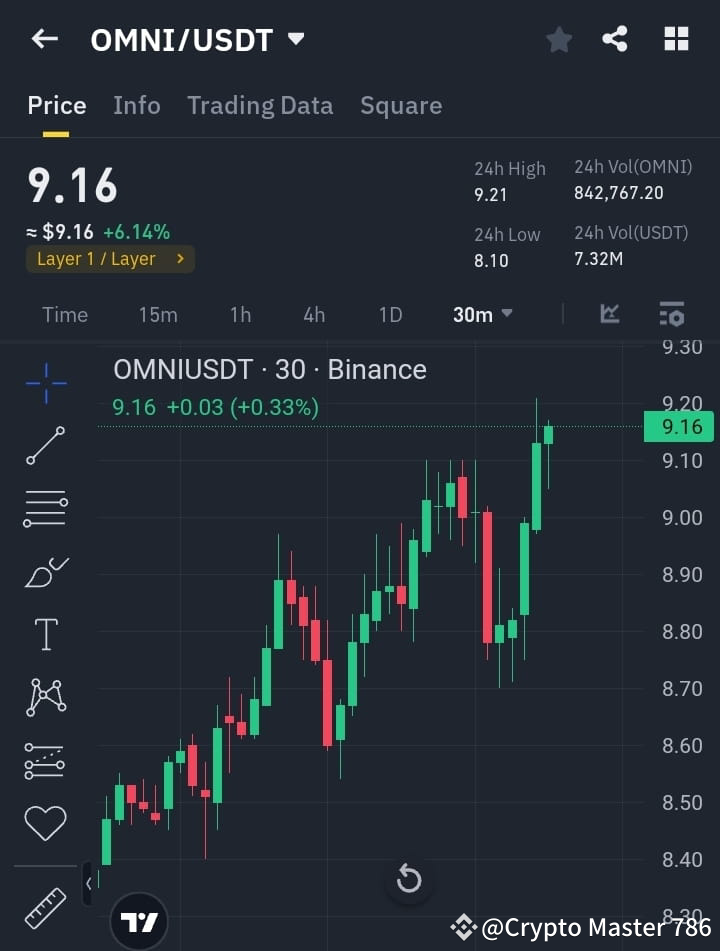This screenshot has width=720, height=951.
Task: Click the large 9.16 last price
Action: (72, 185)
